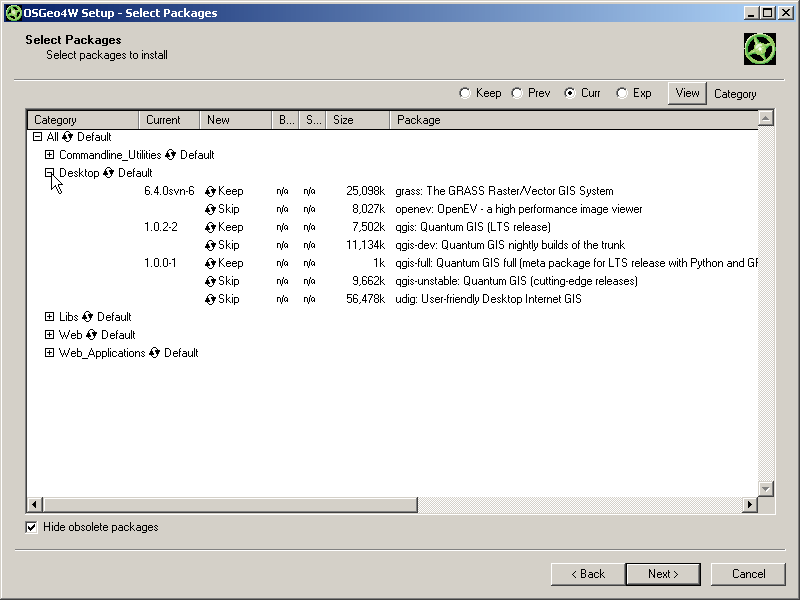Toggle the cycle icon for grass package

(x=210, y=191)
